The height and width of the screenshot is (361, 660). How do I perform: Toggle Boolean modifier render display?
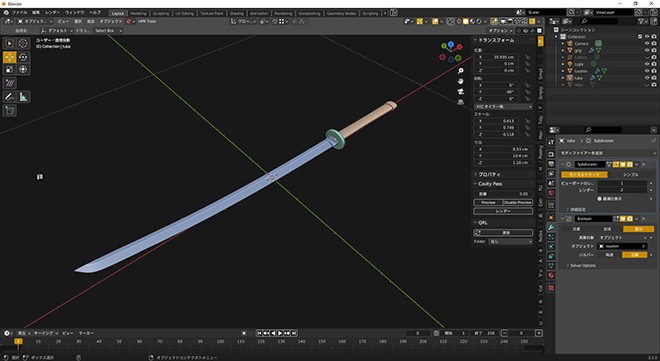630,219
